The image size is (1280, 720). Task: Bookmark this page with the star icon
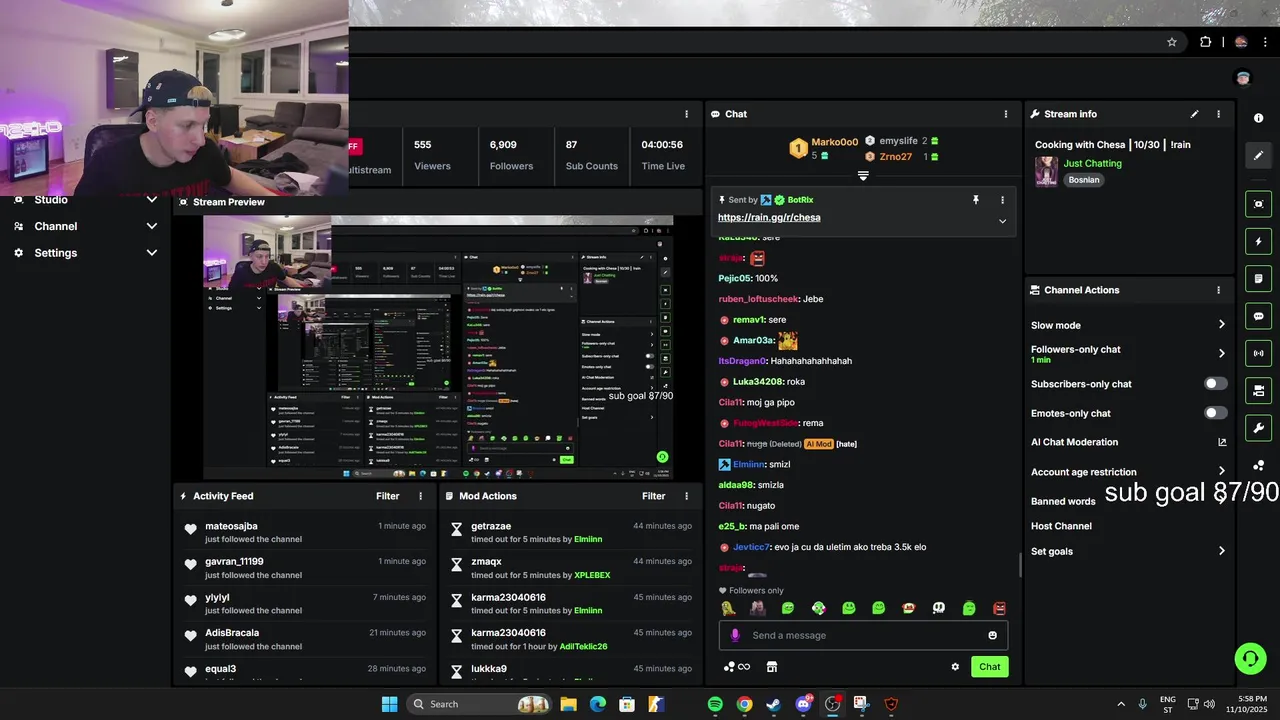point(1172,42)
